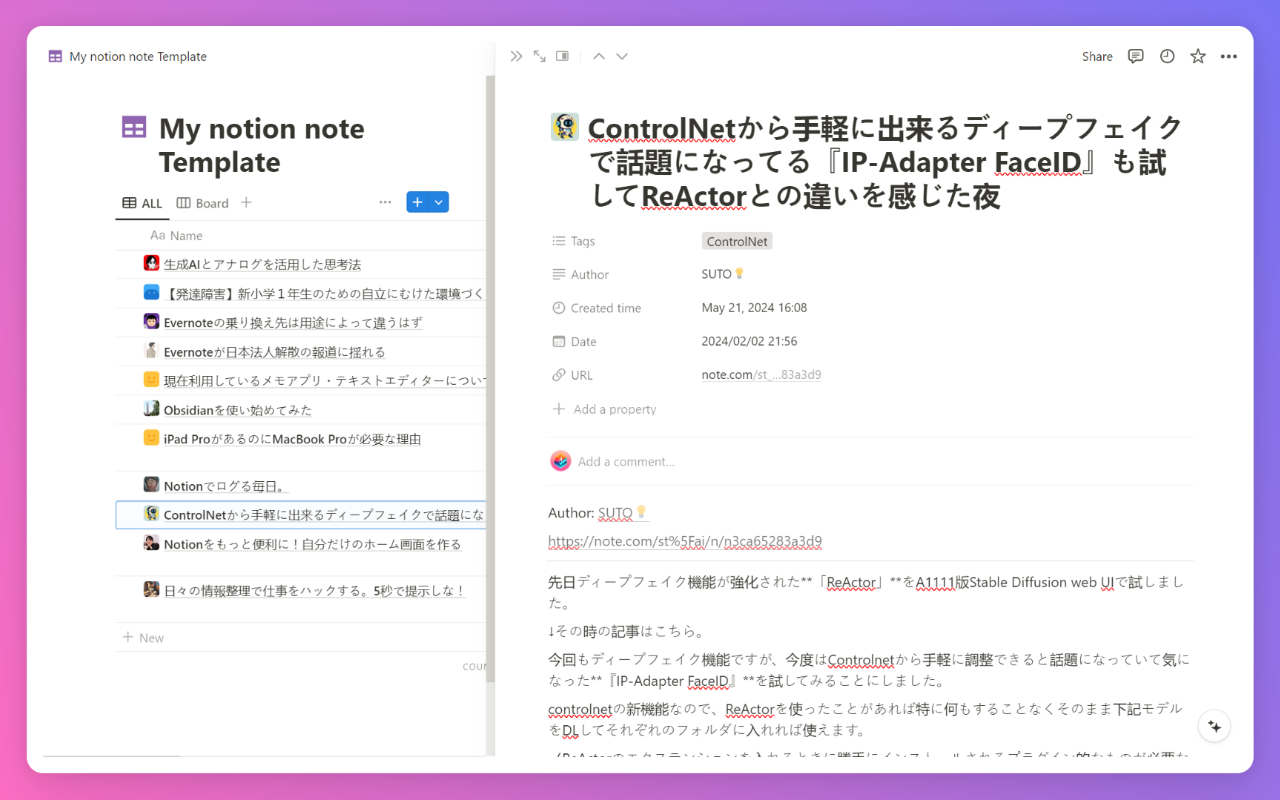Click the left pane vertical scrollbar

tap(490, 380)
